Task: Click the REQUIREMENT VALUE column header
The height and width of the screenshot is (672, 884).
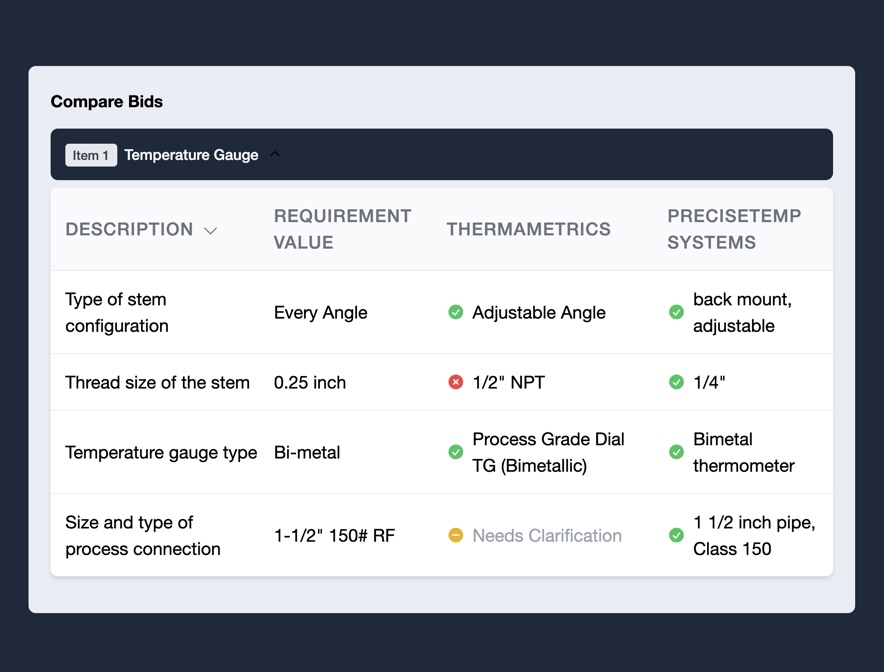Action: pos(342,229)
